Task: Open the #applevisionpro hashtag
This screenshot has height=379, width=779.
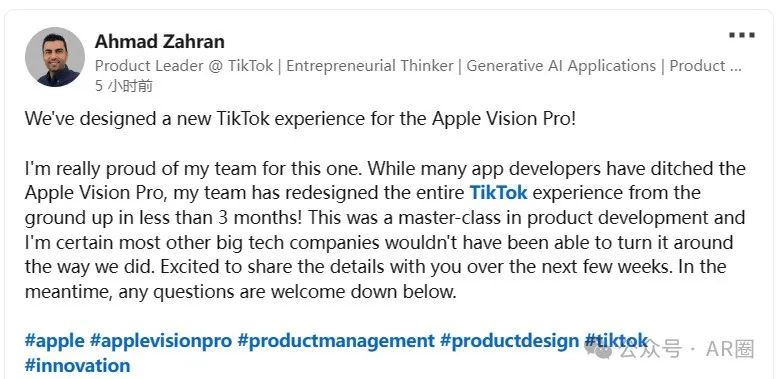Action: [161, 341]
